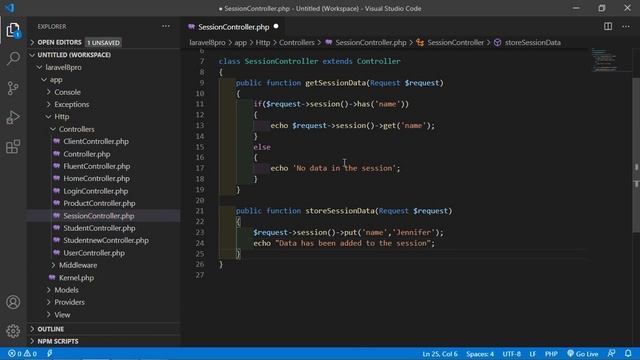Viewport: 640px width, 360px height.
Task: Open the Run and Debug view
Action: click(x=13, y=118)
